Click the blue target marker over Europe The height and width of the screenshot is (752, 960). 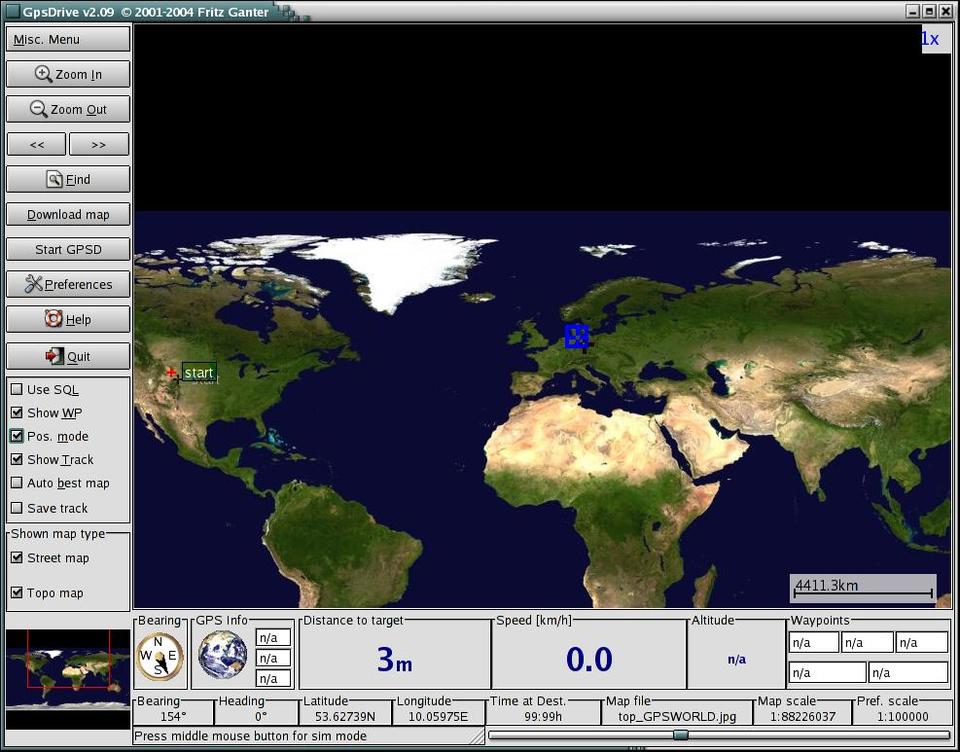click(576, 336)
